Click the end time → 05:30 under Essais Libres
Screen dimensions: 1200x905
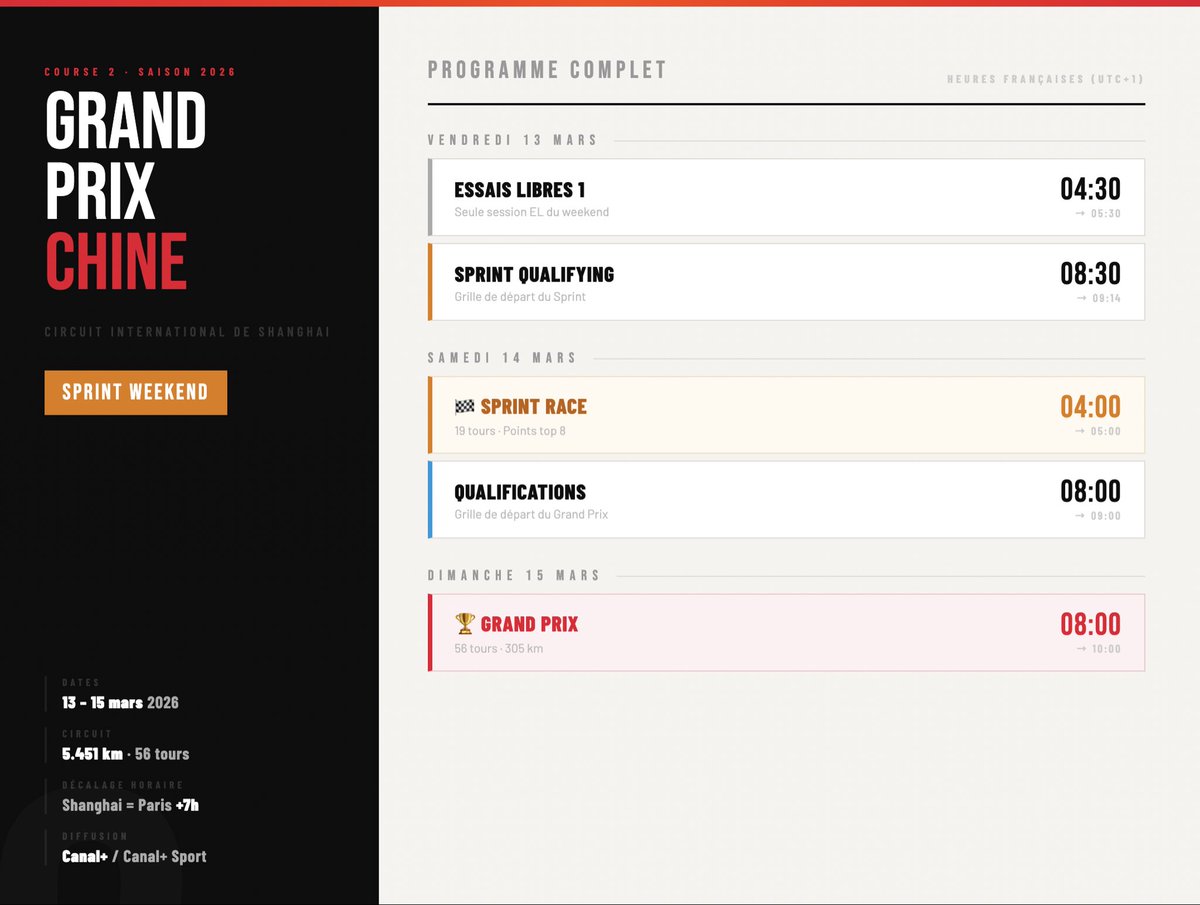coord(1098,214)
